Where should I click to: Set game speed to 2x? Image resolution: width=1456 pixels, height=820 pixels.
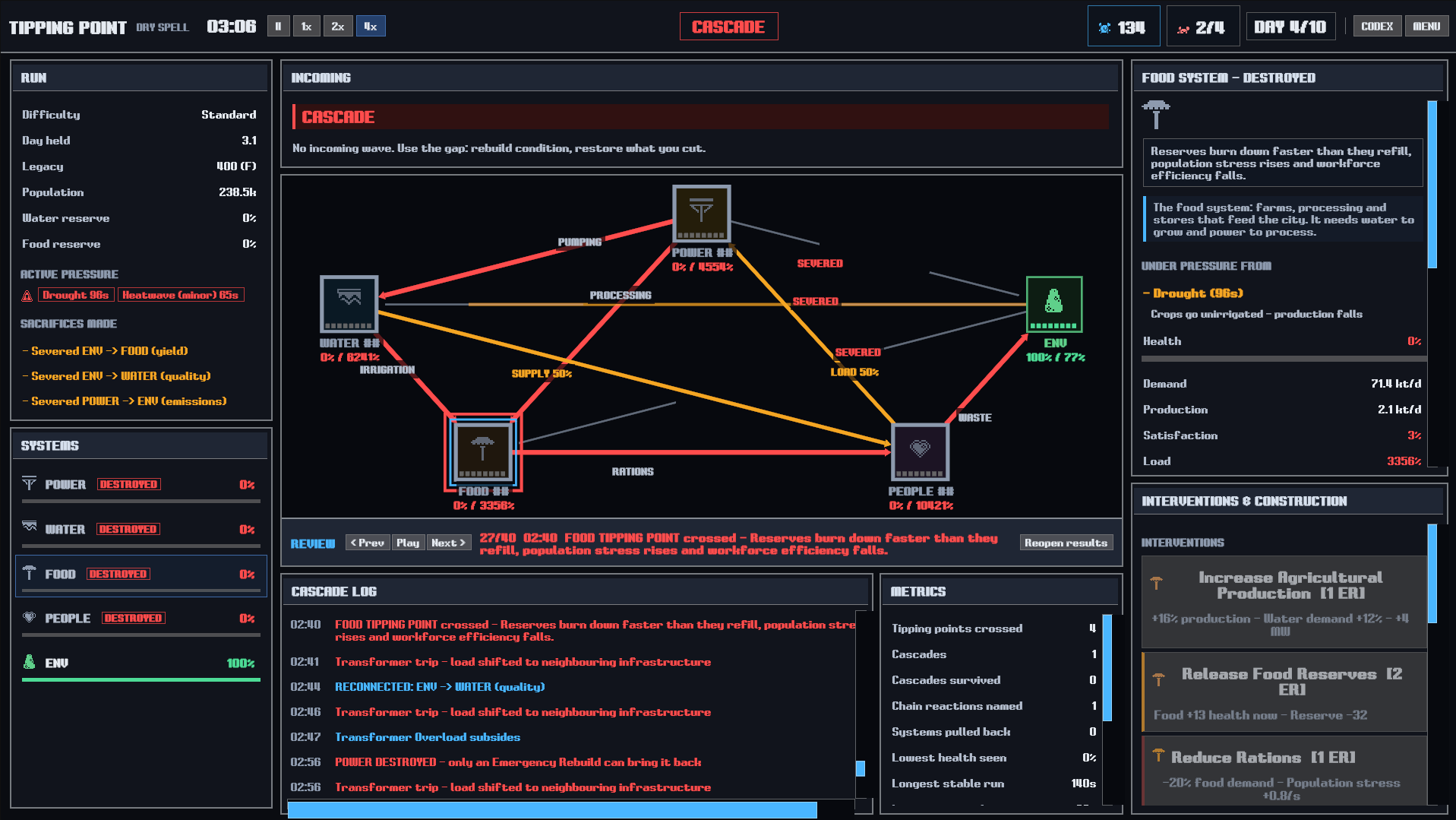pyautogui.click(x=338, y=27)
